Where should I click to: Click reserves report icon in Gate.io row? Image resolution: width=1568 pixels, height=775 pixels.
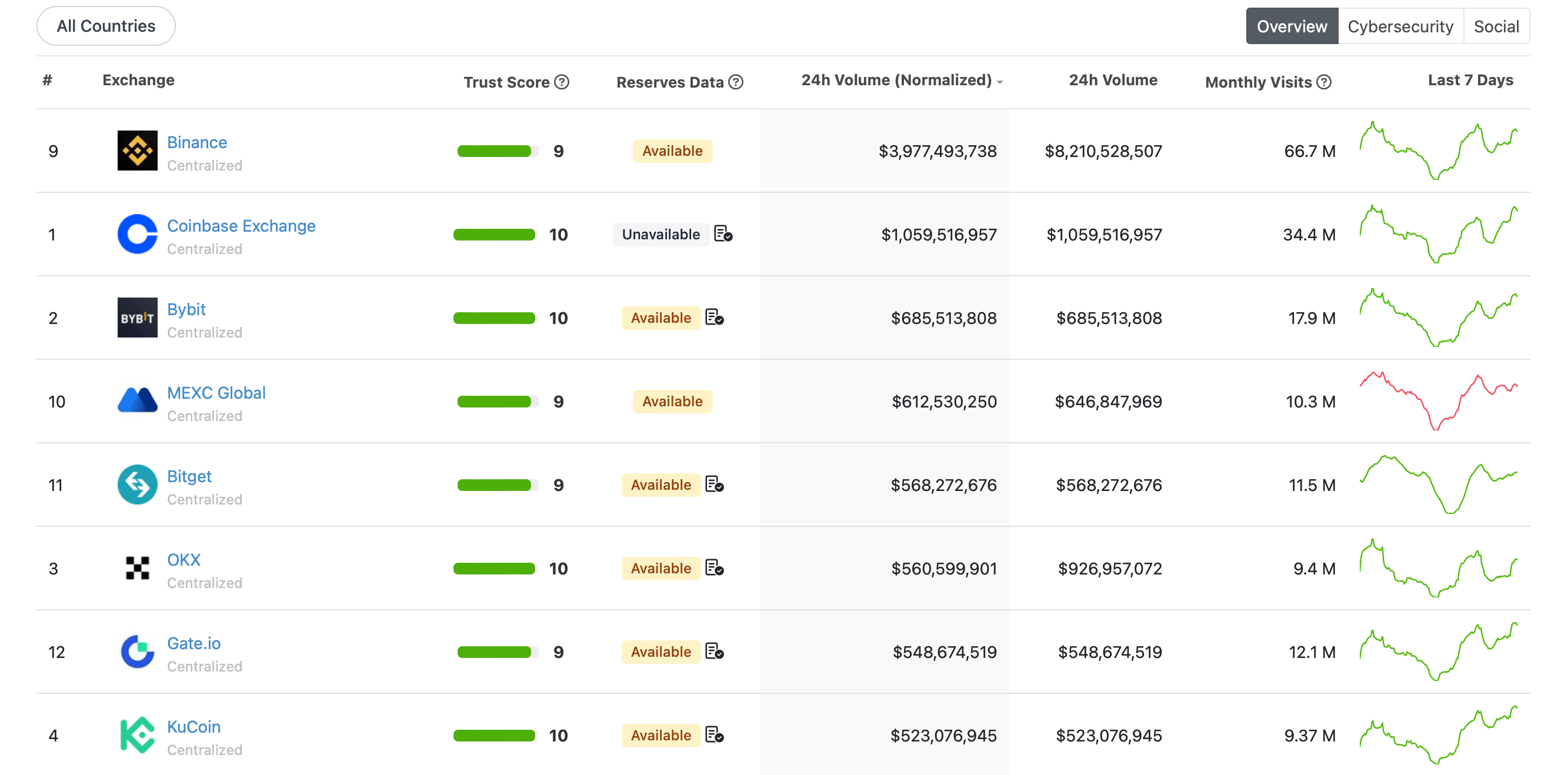click(x=715, y=652)
